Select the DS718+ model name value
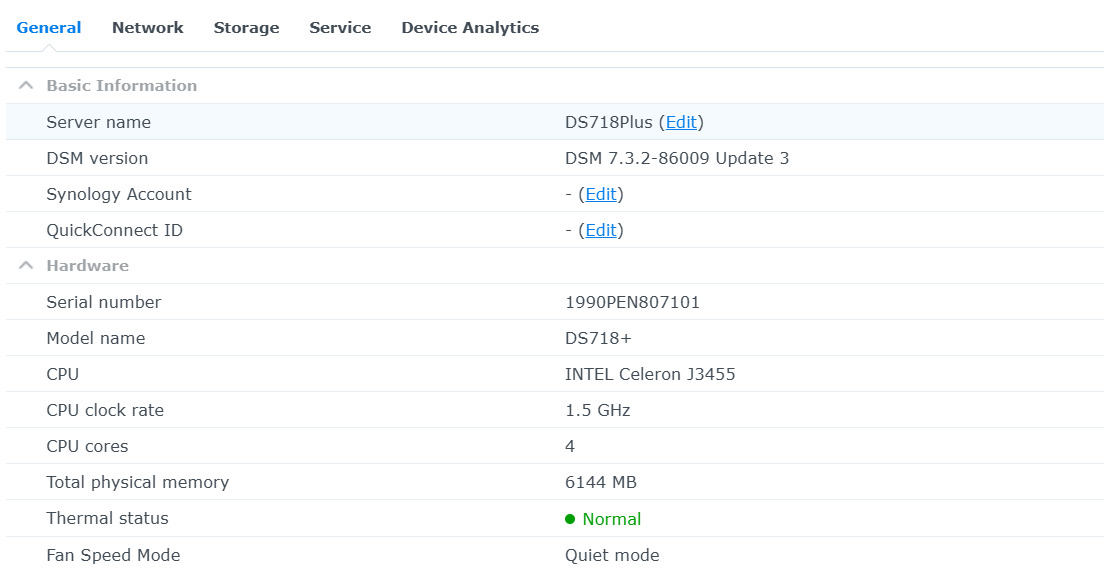Screen dimensions: 1115x572 pyautogui.click(x=598, y=338)
